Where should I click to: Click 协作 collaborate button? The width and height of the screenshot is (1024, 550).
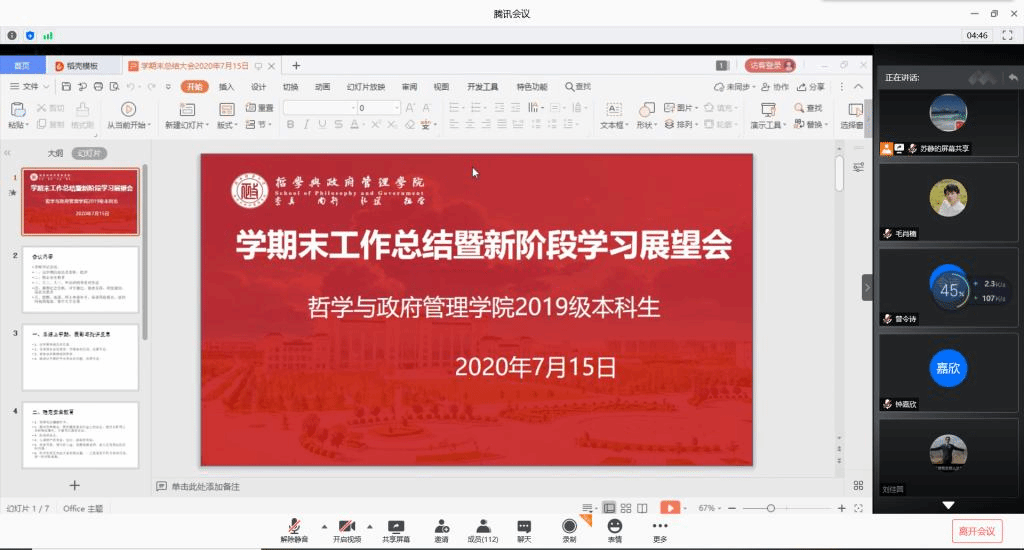775,86
